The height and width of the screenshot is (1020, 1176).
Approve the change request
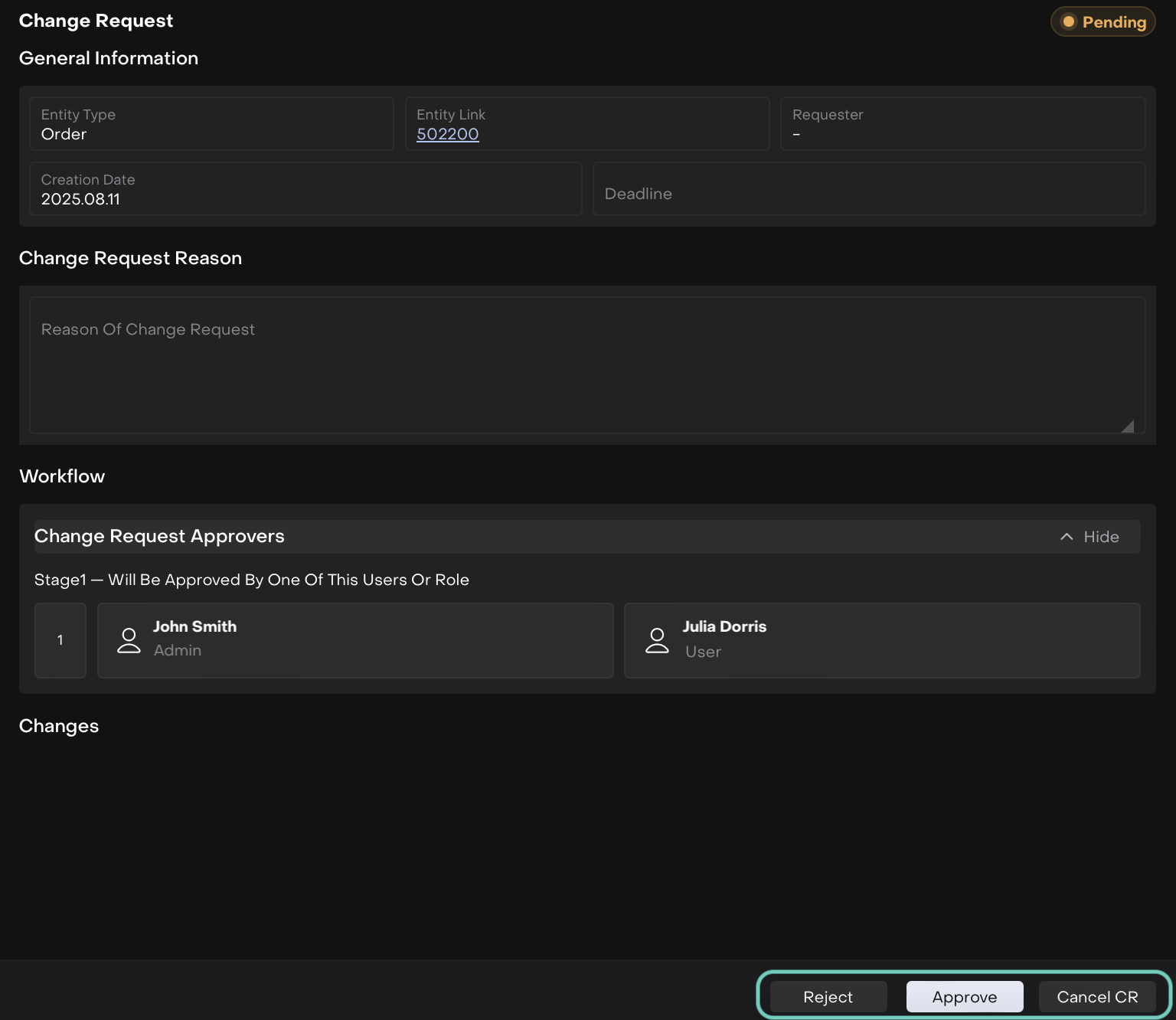[x=964, y=997]
